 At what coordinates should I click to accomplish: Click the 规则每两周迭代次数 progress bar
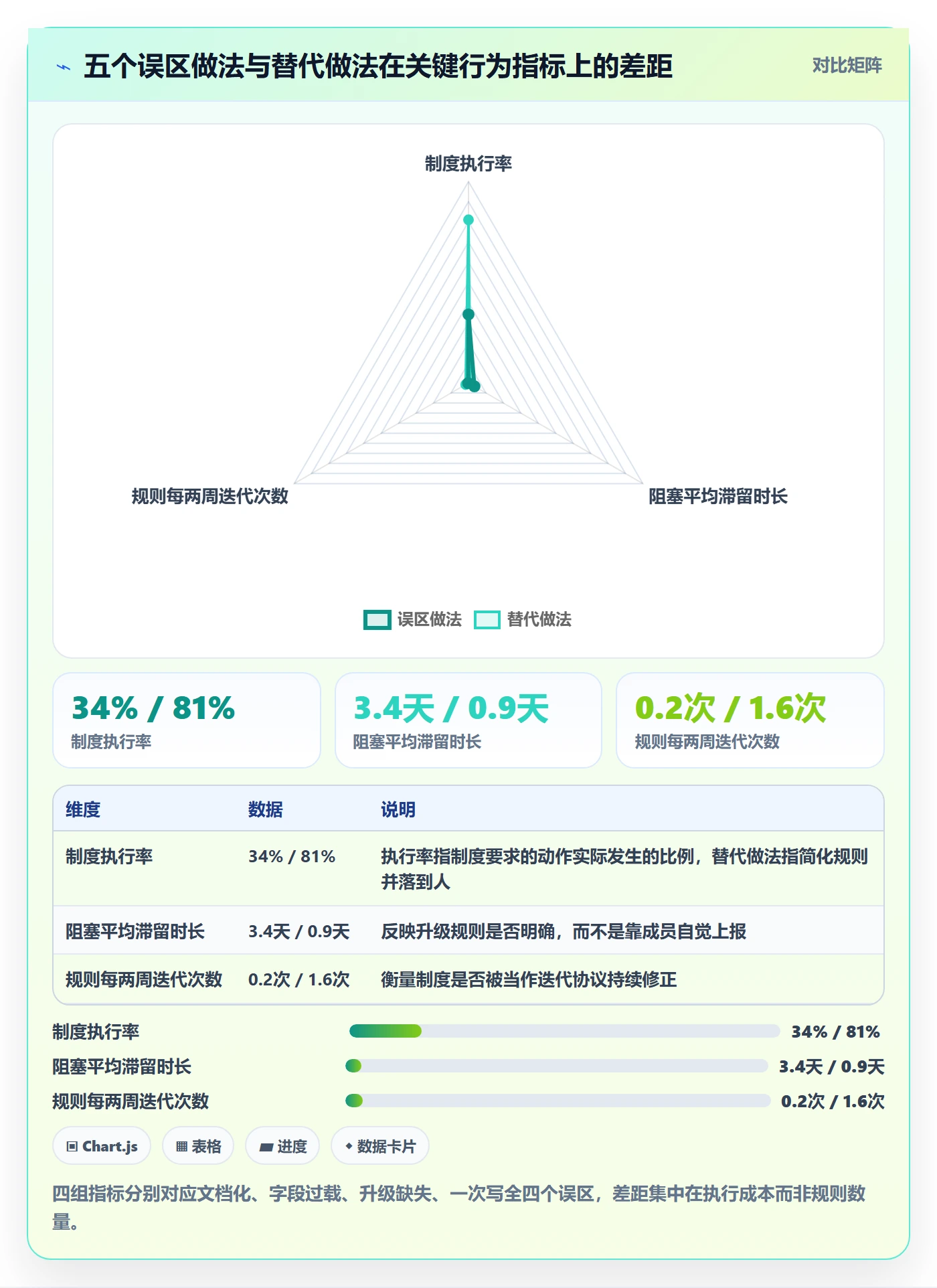pos(558,1101)
